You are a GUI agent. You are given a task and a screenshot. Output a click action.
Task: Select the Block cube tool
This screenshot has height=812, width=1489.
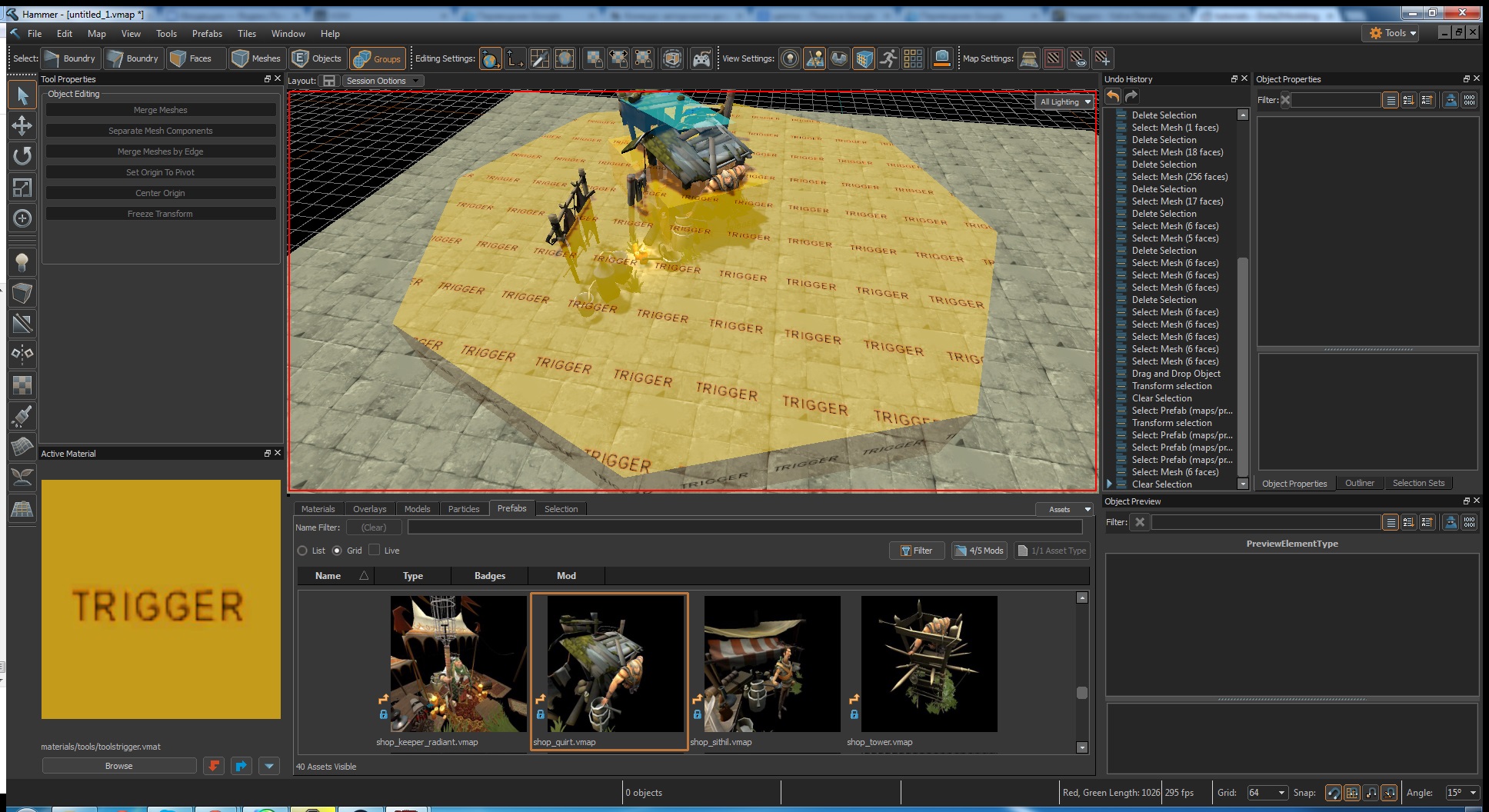[x=22, y=293]
